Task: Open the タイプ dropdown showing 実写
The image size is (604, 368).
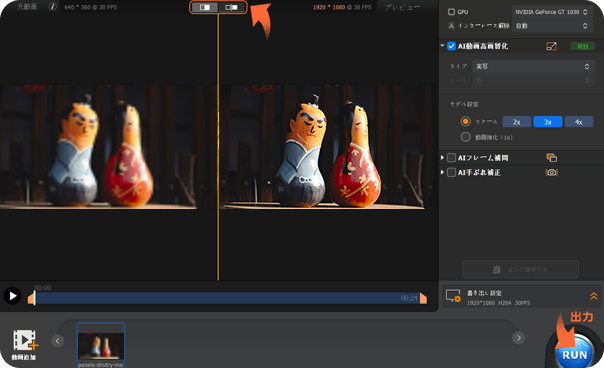Action: click(533, 66)
